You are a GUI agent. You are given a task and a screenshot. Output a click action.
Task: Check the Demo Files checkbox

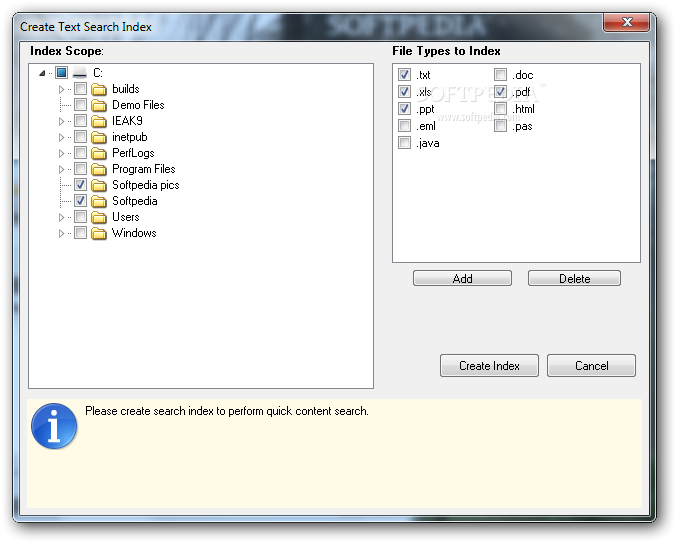[80, 104]
